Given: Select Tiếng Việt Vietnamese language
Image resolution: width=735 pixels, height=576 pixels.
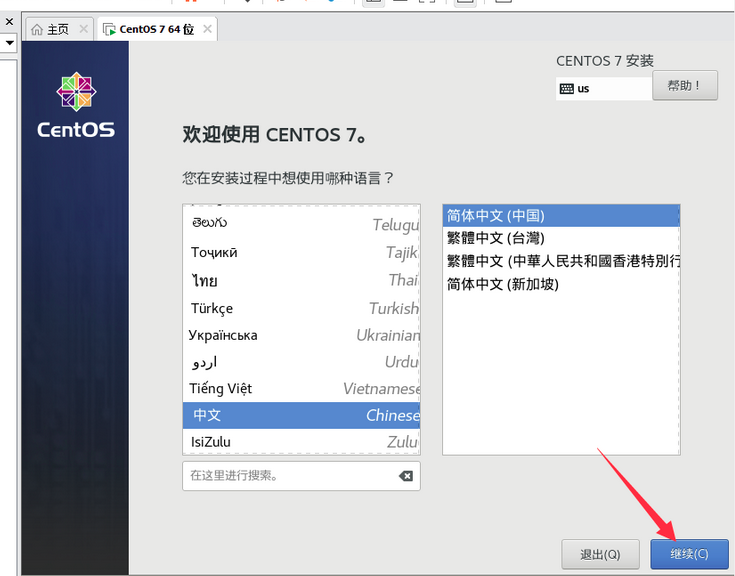Looking at the screenshot, I should (x=300, y=388).
